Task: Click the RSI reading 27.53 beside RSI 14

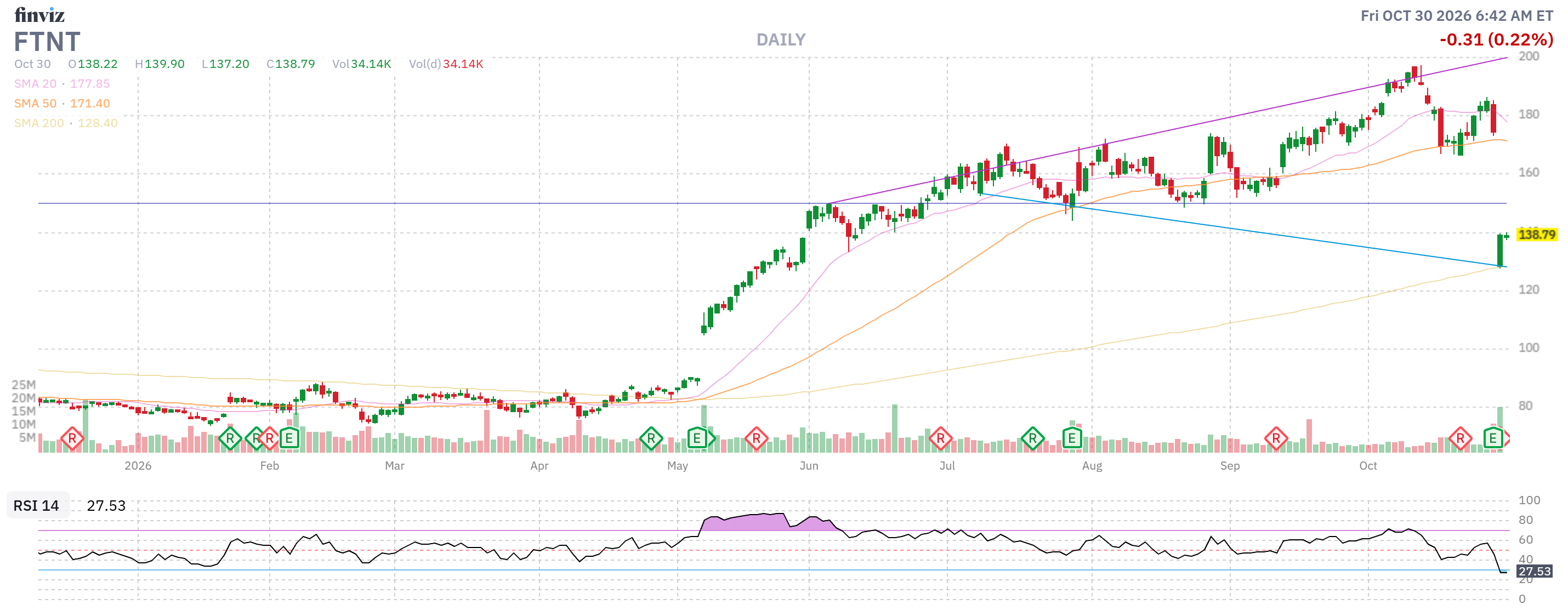Action: (x=106, y=506)
